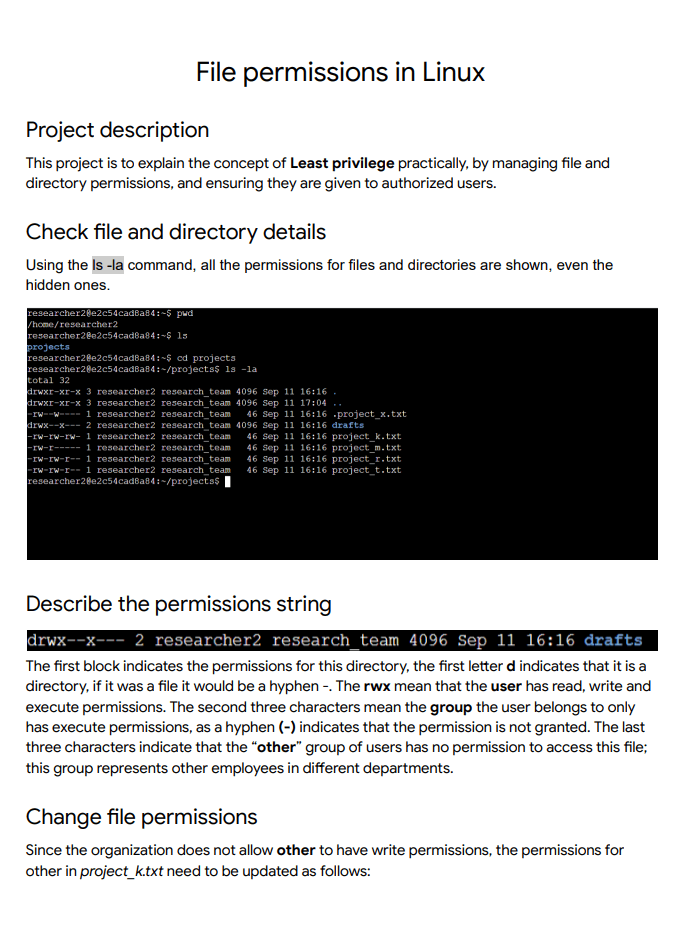Click the project_m.txt file row
The height and width of the screenshot is (926, 698).
click(214, 448)
